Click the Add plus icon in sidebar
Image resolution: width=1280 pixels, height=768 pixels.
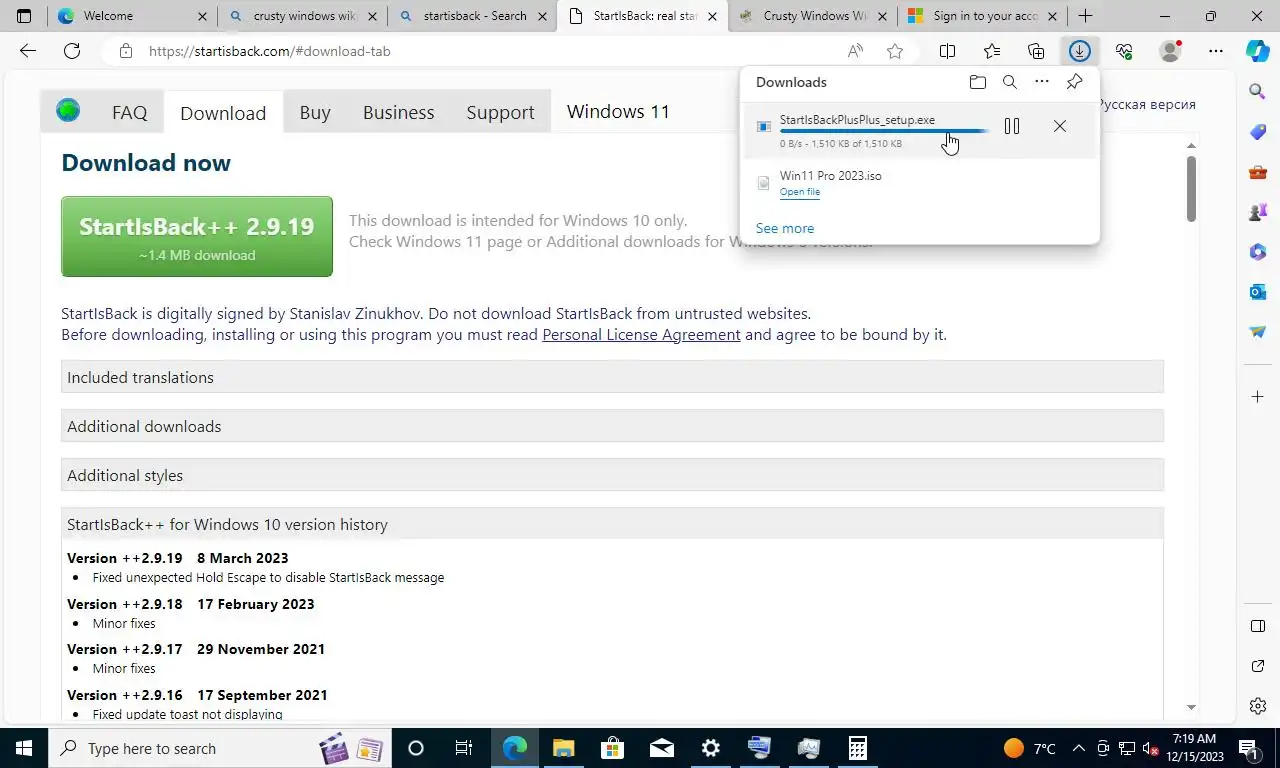coord(1258,397)
